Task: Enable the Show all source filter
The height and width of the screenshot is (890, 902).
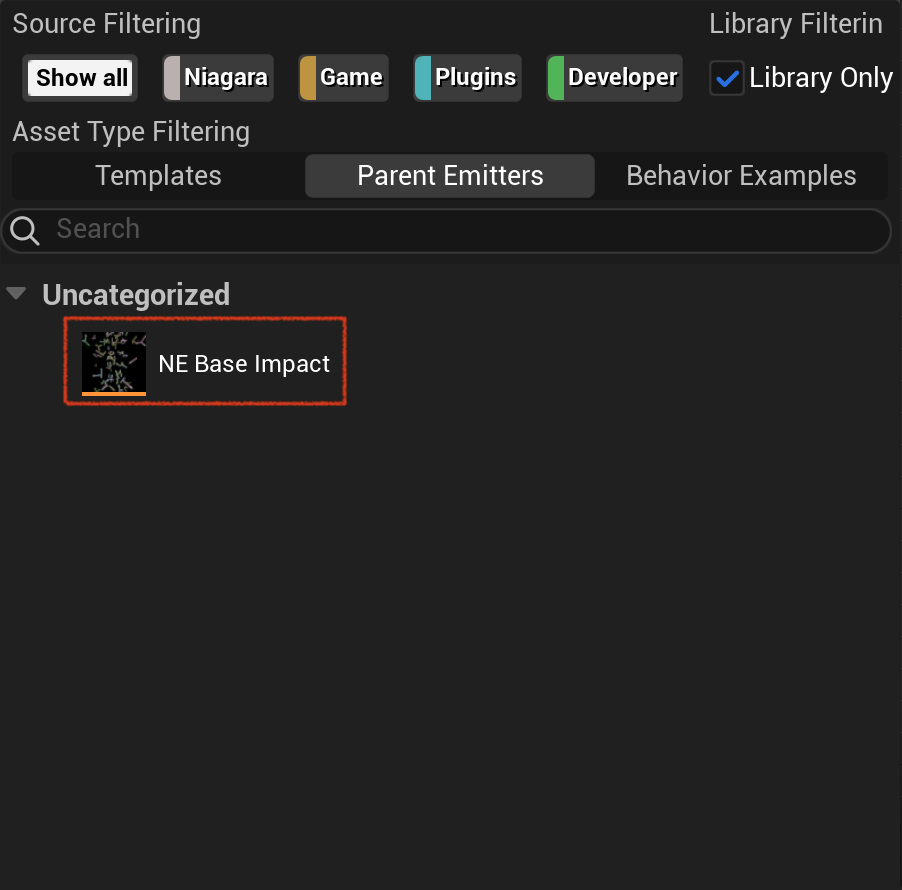Action: [x=80, y=78]
